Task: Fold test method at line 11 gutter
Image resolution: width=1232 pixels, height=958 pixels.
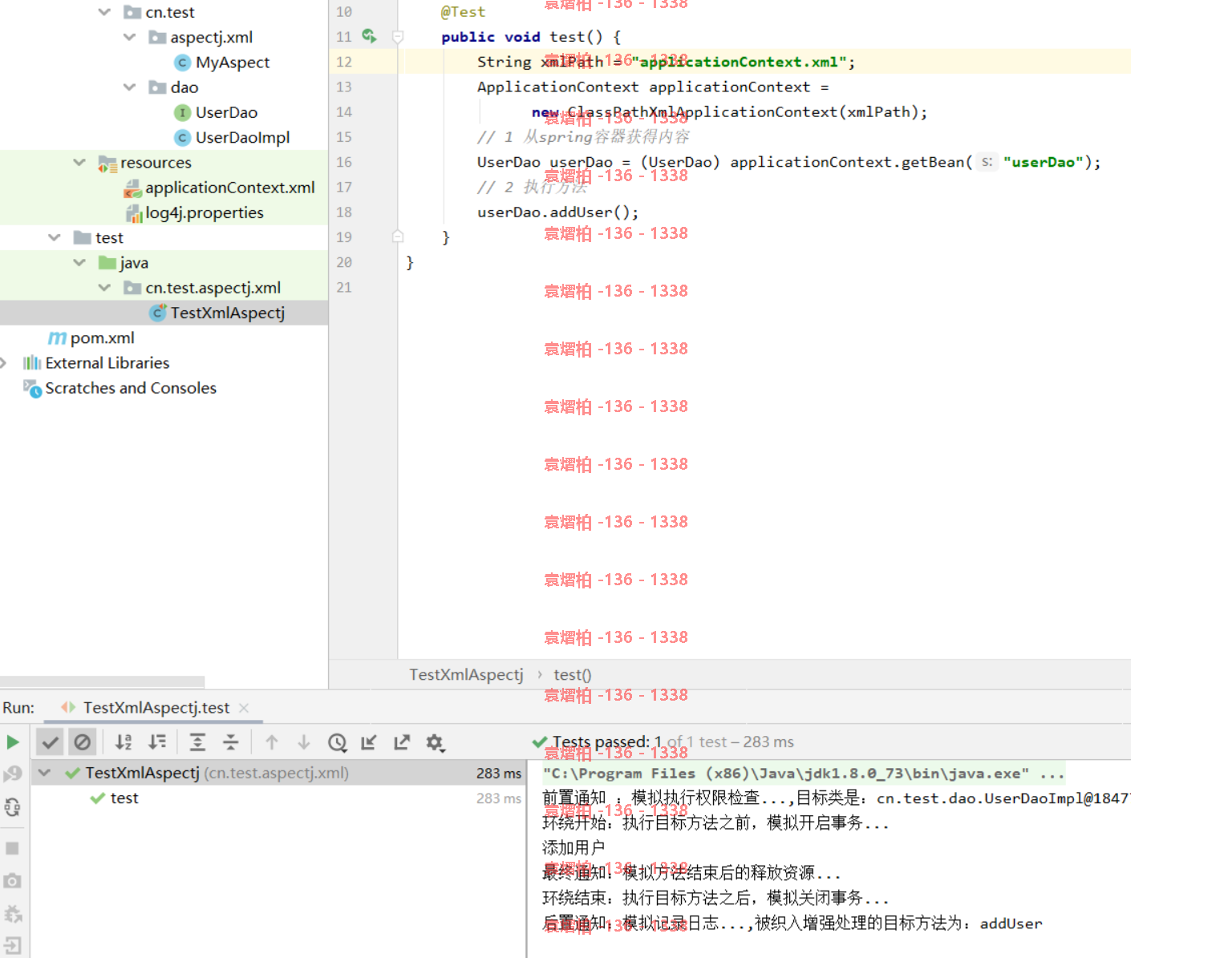Action: pyautogui.click(x=397, y=37)
